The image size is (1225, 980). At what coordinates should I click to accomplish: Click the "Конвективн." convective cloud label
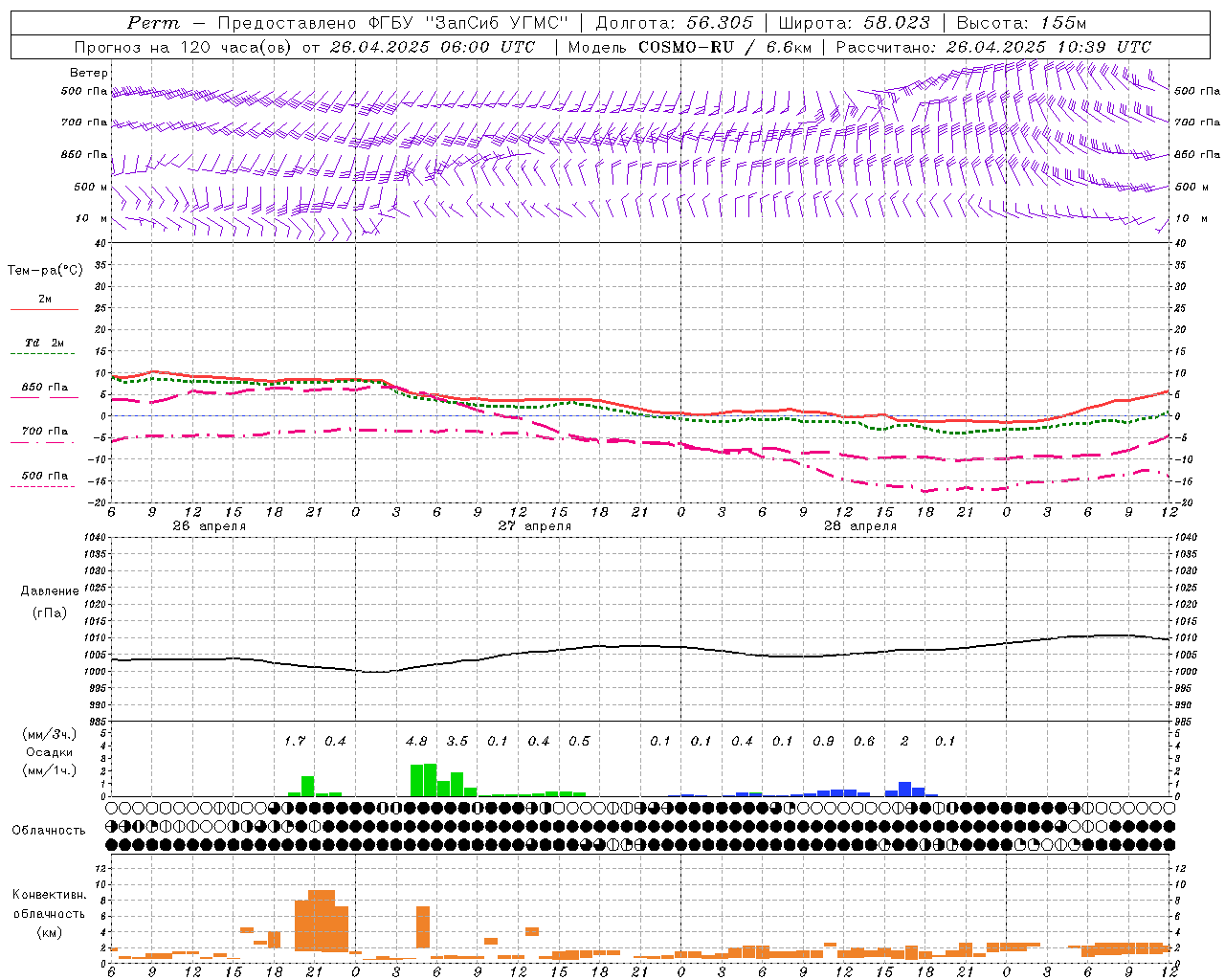pyautogui.click(x=49, y=895)
